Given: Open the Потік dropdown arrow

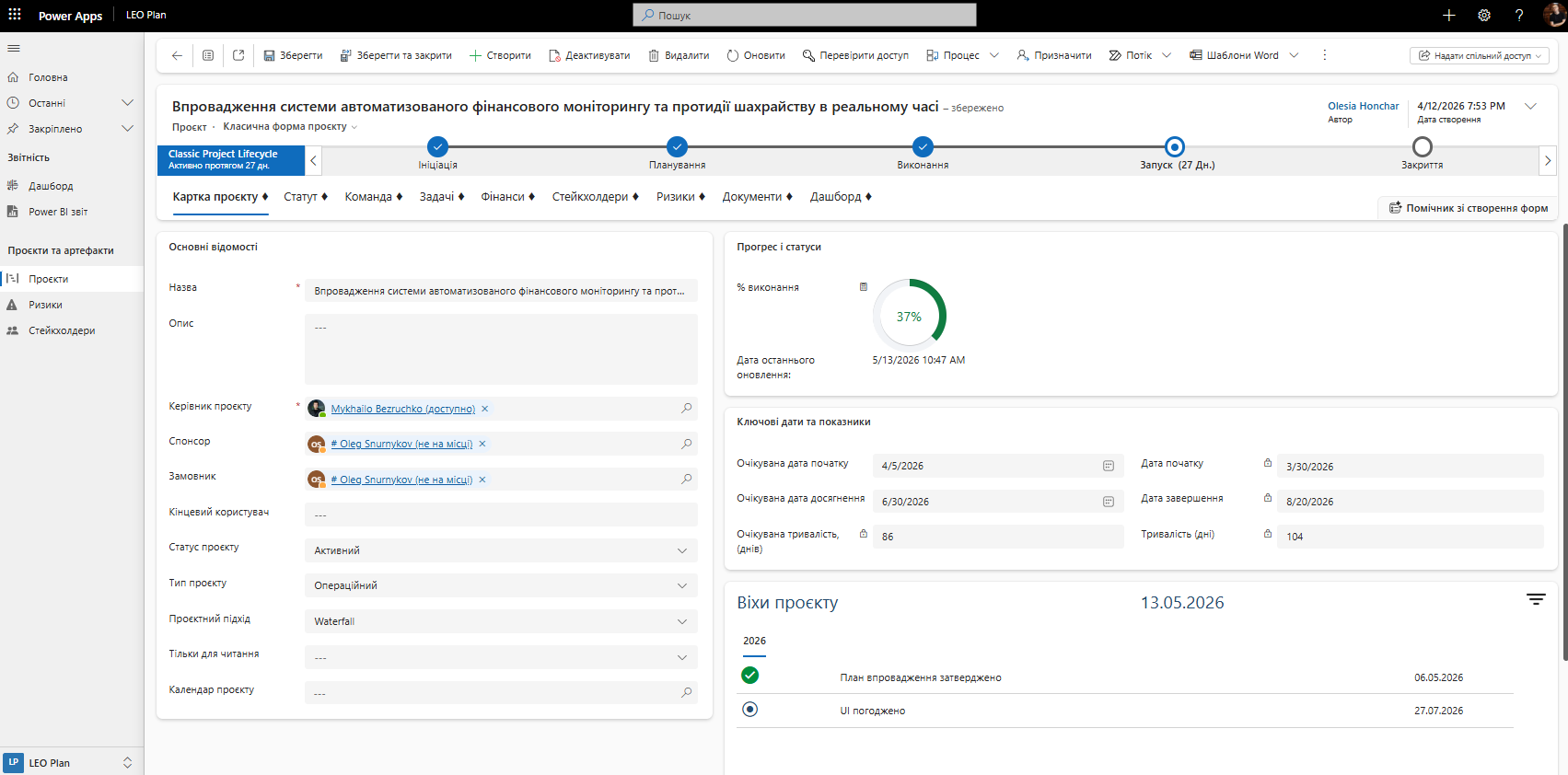Looking at the screenshot, I should tap(1167, 55).
